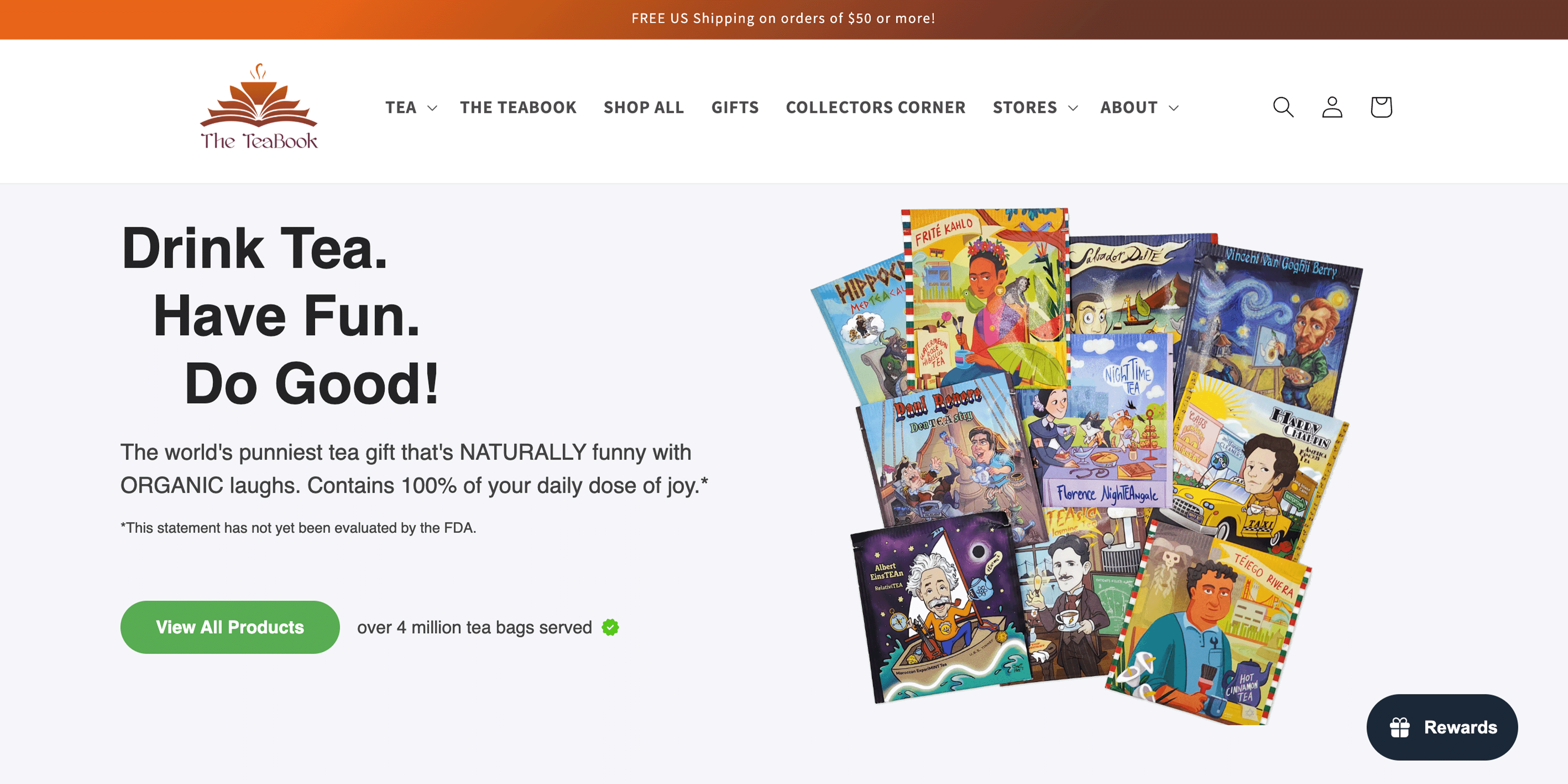The width and height of the screenshot is (1568, 784).
Task: Expand the ABOUT dropdown menu
Action: click(1139, 108)
